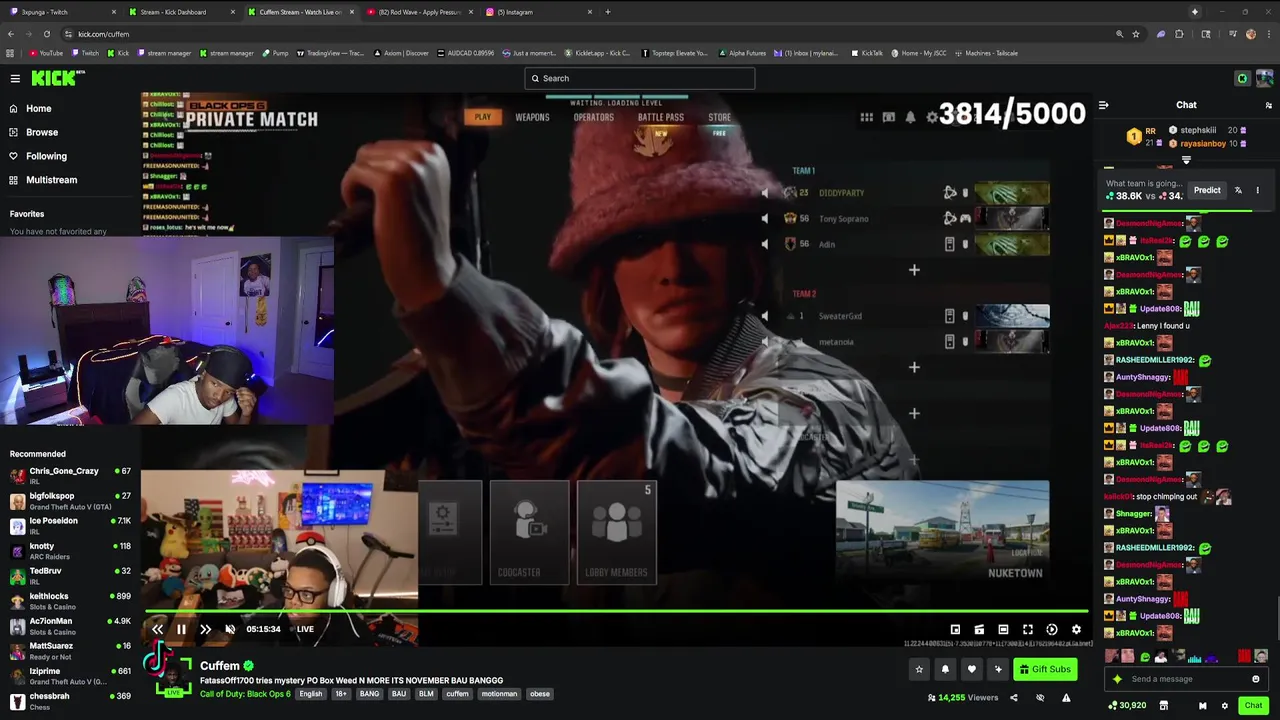Rewind the stream playback
Image resolution: width=1280 pixels, height=720 pixels.
[157, 629]
